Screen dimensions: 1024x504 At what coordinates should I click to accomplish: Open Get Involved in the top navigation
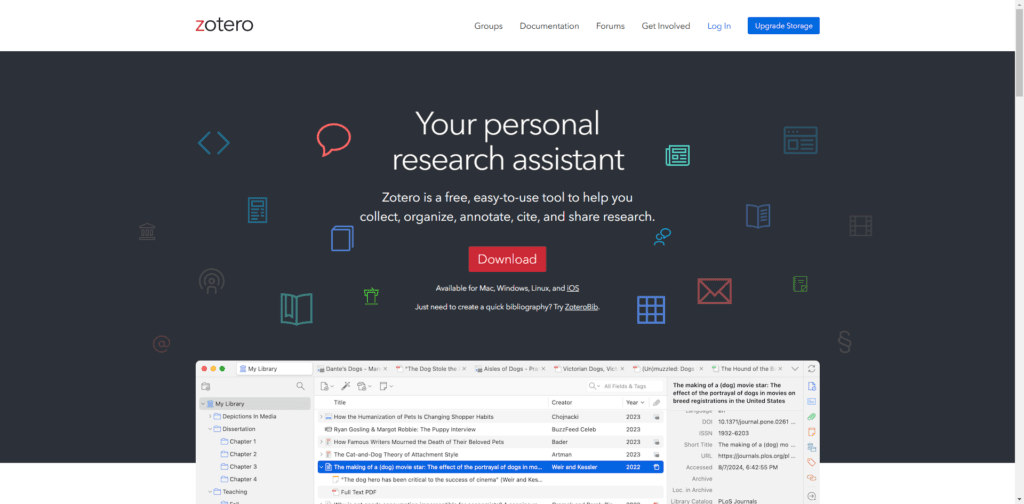pyautogui.click(x=665, y=26)
